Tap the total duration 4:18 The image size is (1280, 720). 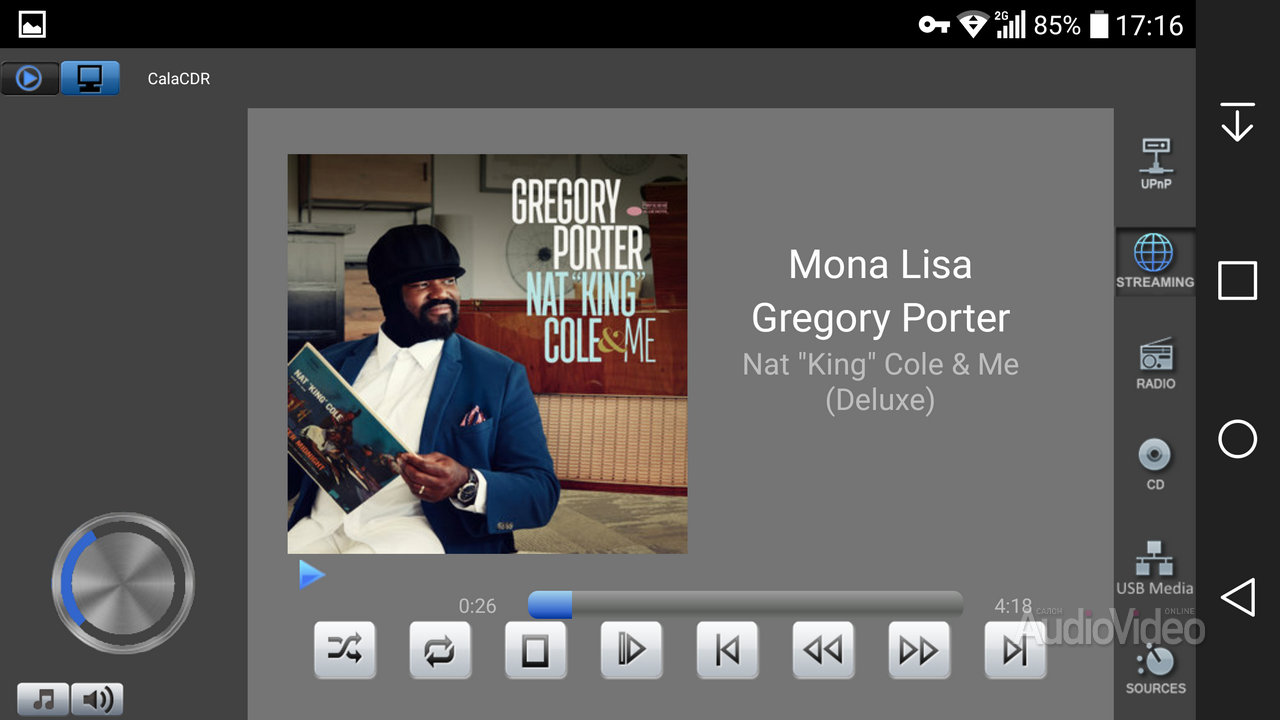(x=1013, y=606)
